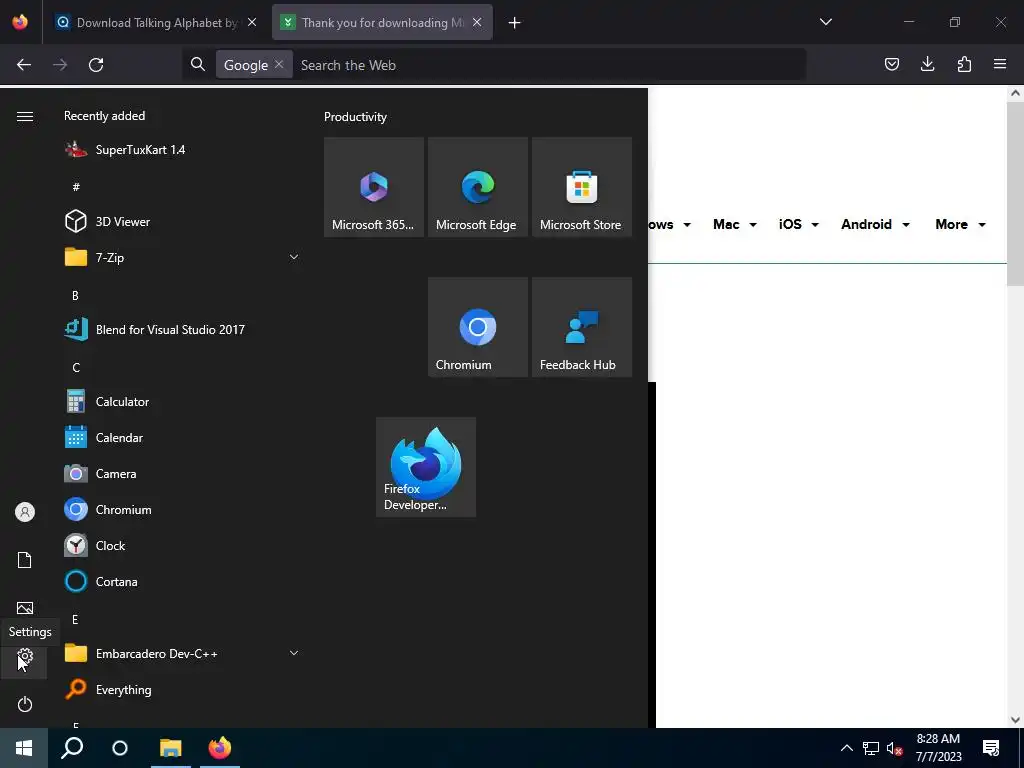This screenshot has width=1024, height=768.
Task: Open Settings gear in Start menu
Action: [25, 656]
